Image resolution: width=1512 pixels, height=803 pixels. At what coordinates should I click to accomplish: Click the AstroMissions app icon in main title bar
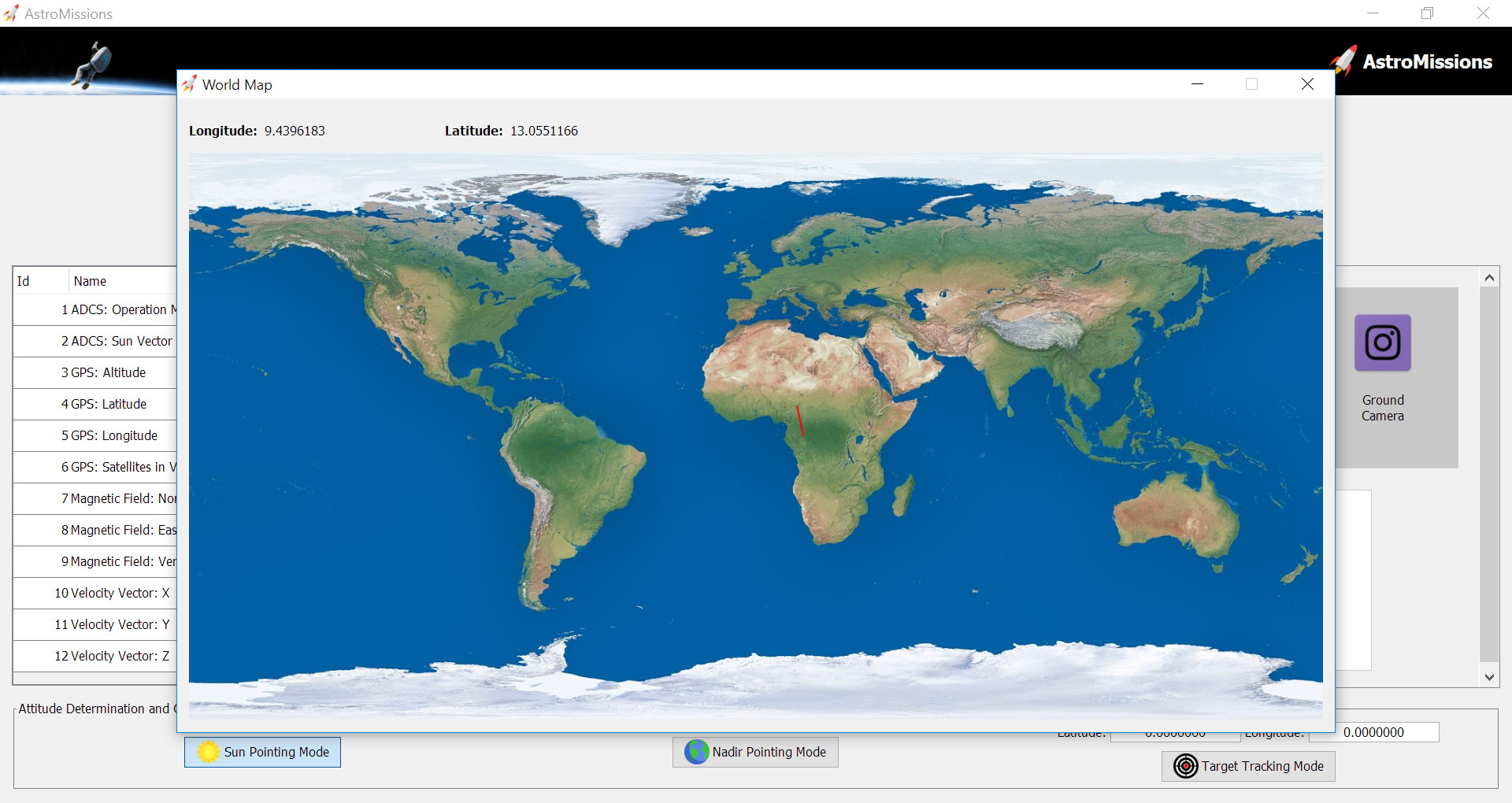click(11, 13)
